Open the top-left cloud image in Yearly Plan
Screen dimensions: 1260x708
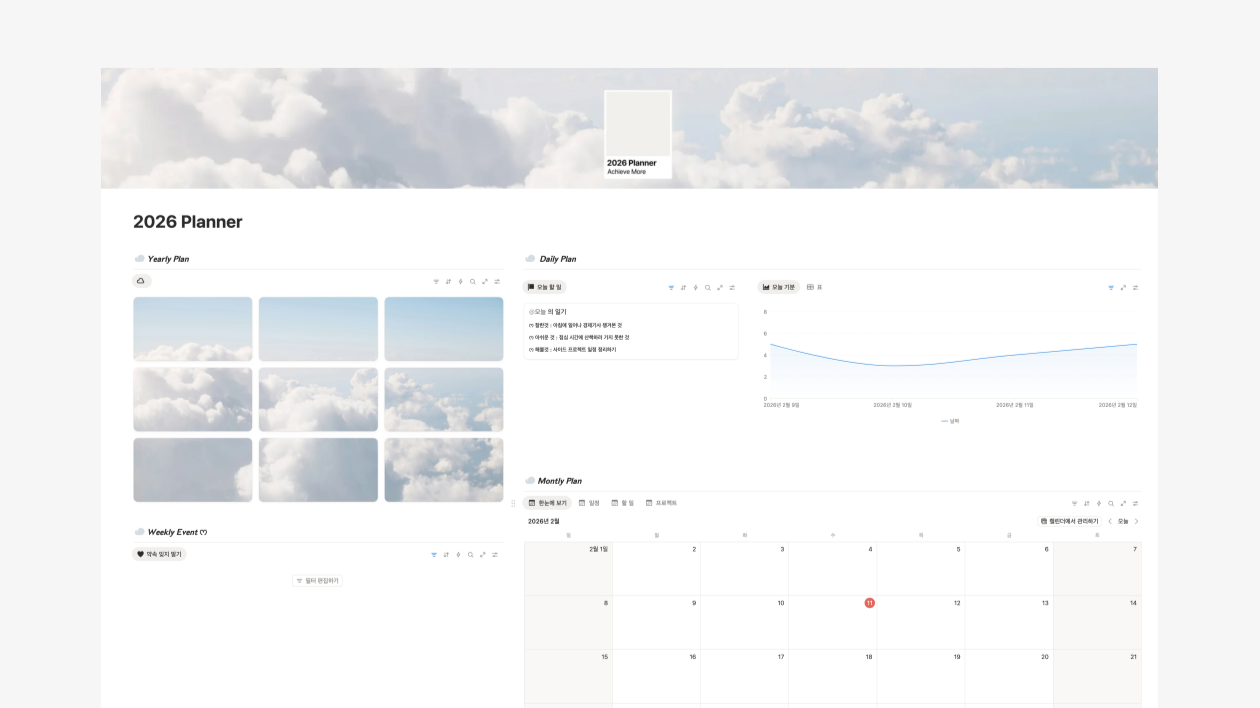click(x=193, y=329)
